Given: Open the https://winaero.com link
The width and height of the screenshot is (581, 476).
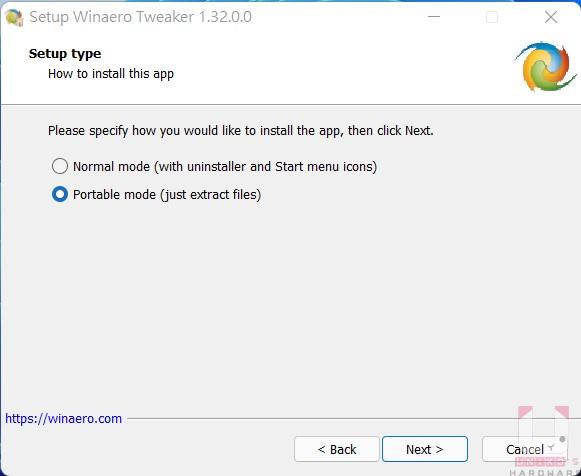Looking at the screenshot, I should [x=63, y=418].
